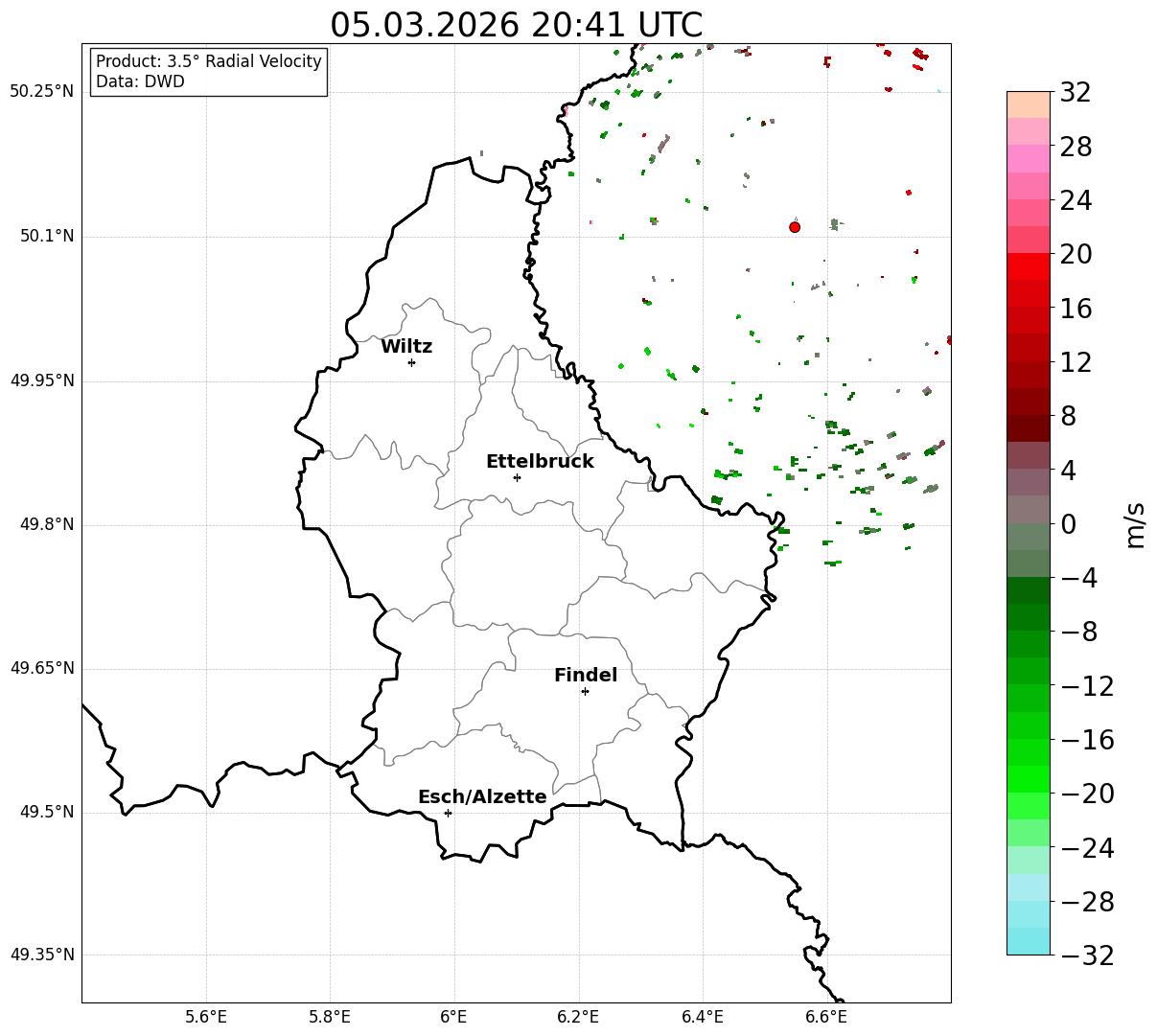Click the colorbar tick label 20
Image resolution: width=1157 pixels, height=1036 pixels.
[x=1076, y=255]
